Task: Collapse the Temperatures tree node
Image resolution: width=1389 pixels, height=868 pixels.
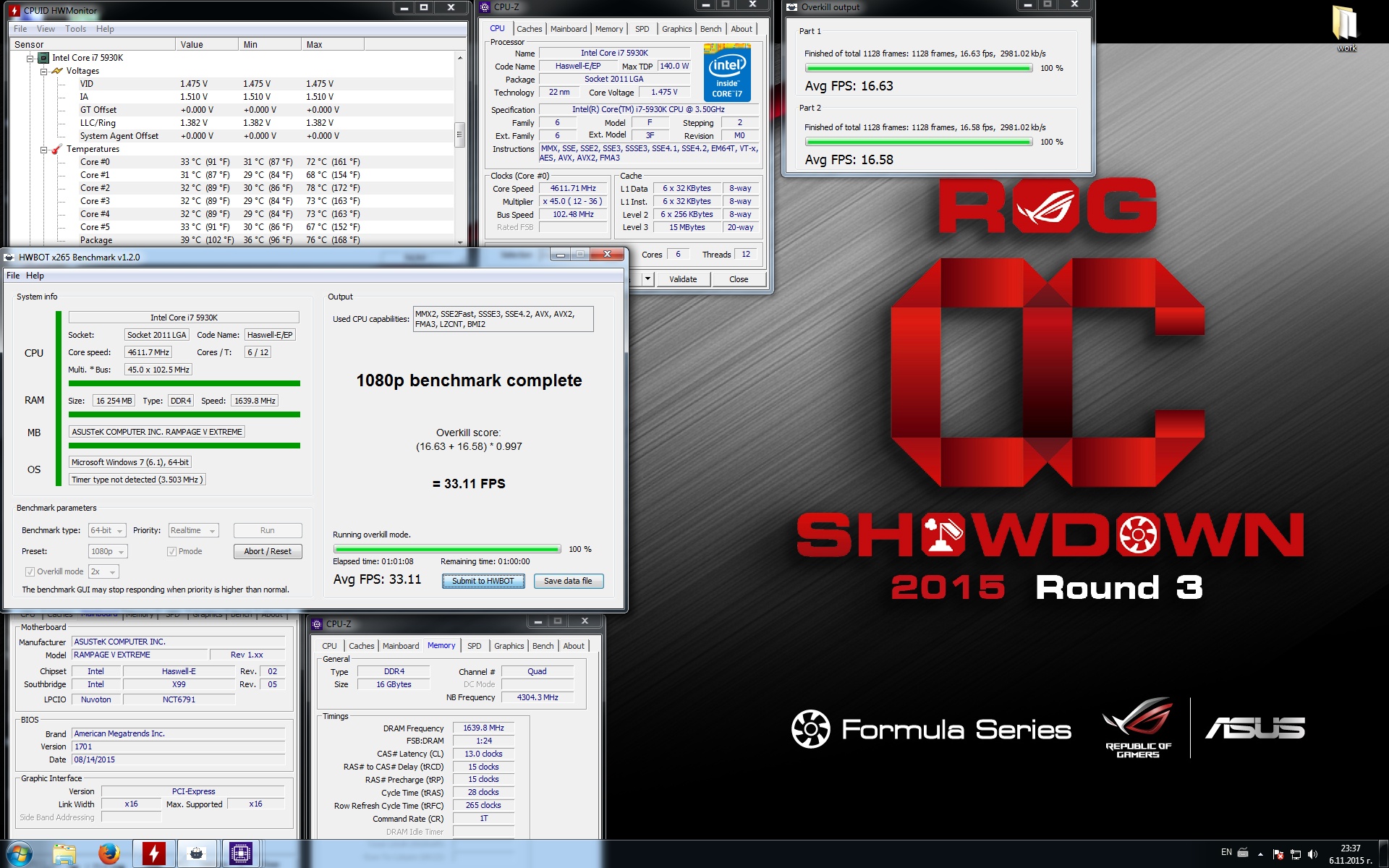Action: point(43,150)
